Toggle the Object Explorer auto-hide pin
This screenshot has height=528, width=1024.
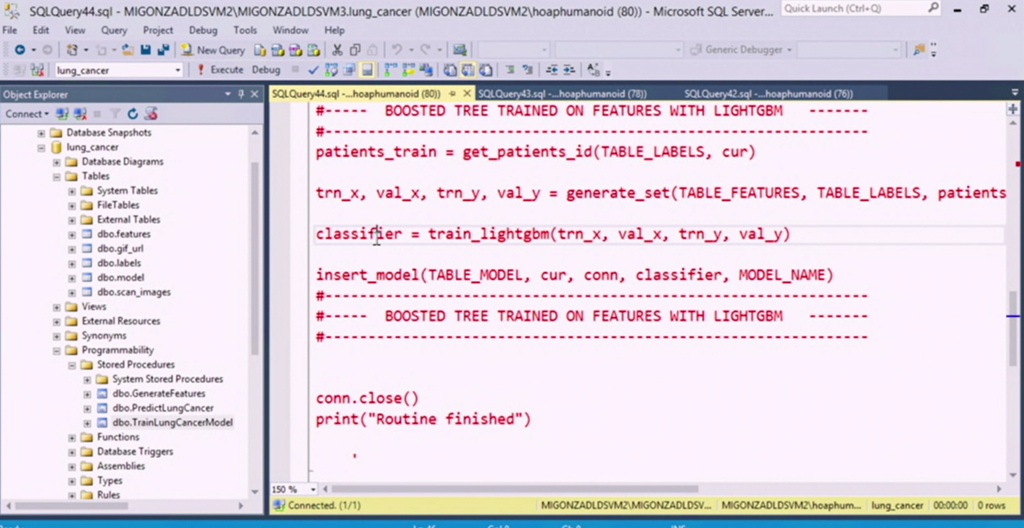point(240,94)
